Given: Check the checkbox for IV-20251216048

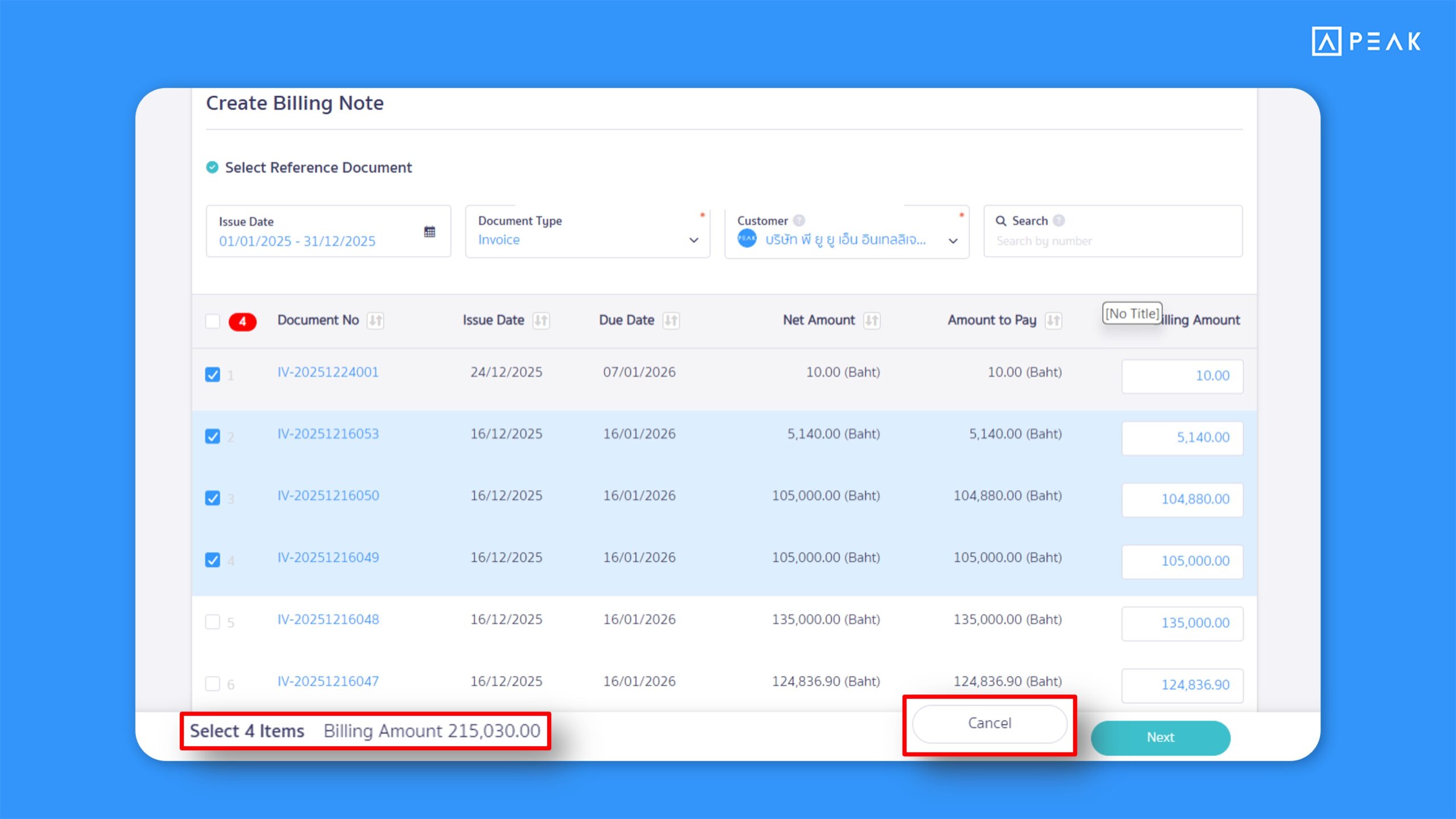Looking at the screenshot, I should (213, 622).
